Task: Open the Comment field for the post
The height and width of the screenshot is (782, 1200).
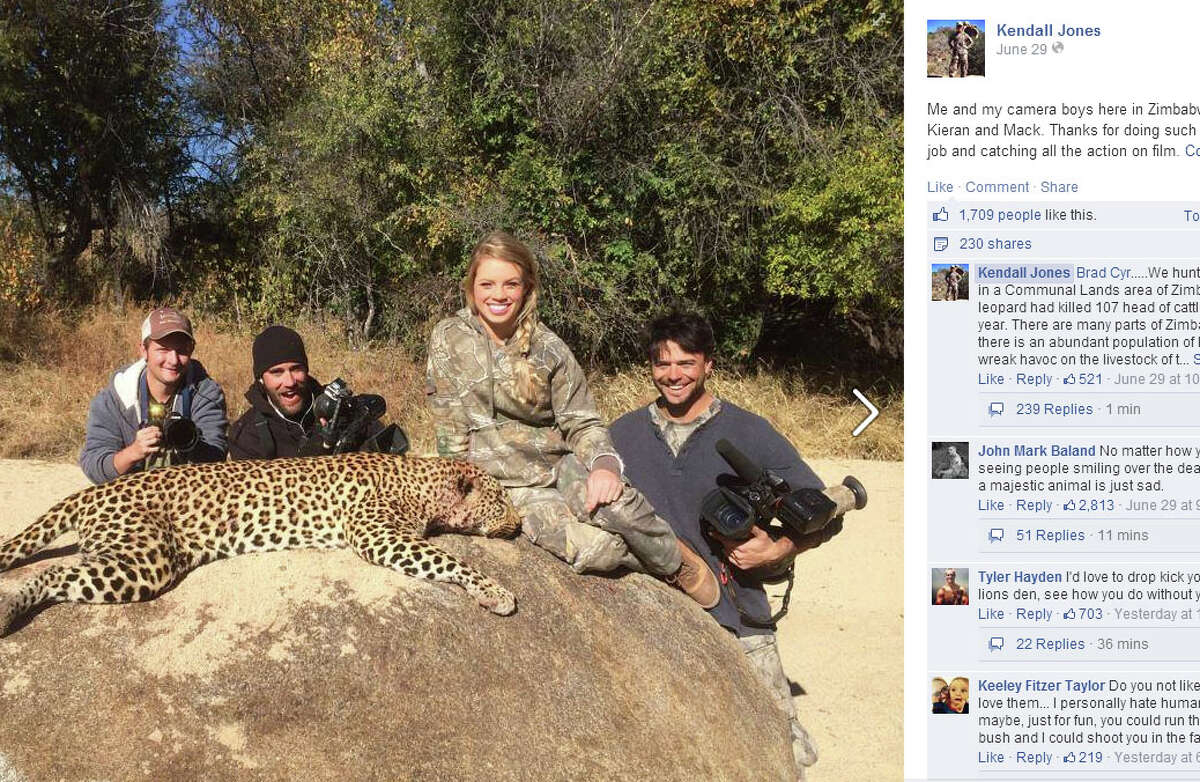Action: (996, 187)
